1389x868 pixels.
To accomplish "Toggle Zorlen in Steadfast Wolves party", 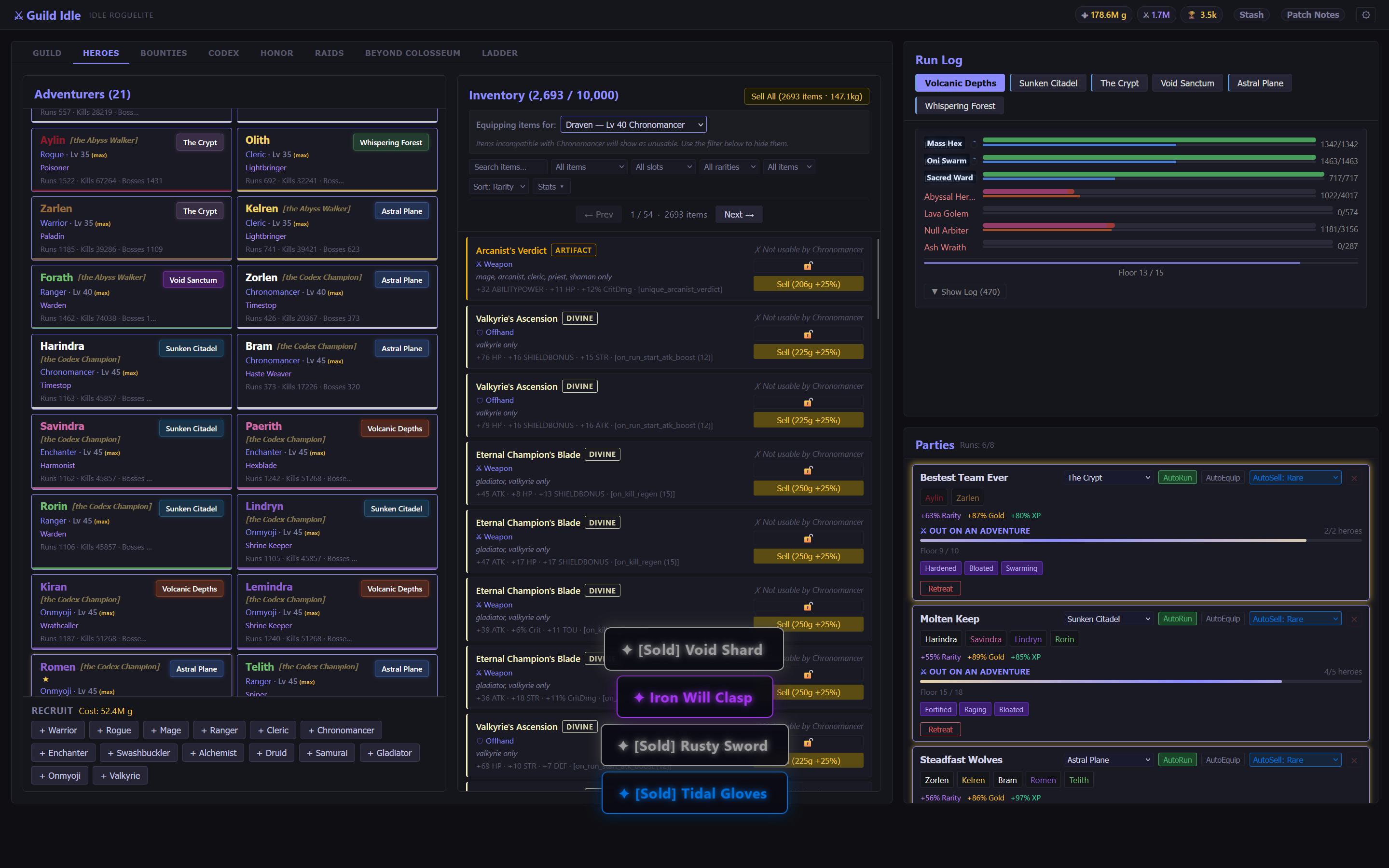I will (937, 780).
